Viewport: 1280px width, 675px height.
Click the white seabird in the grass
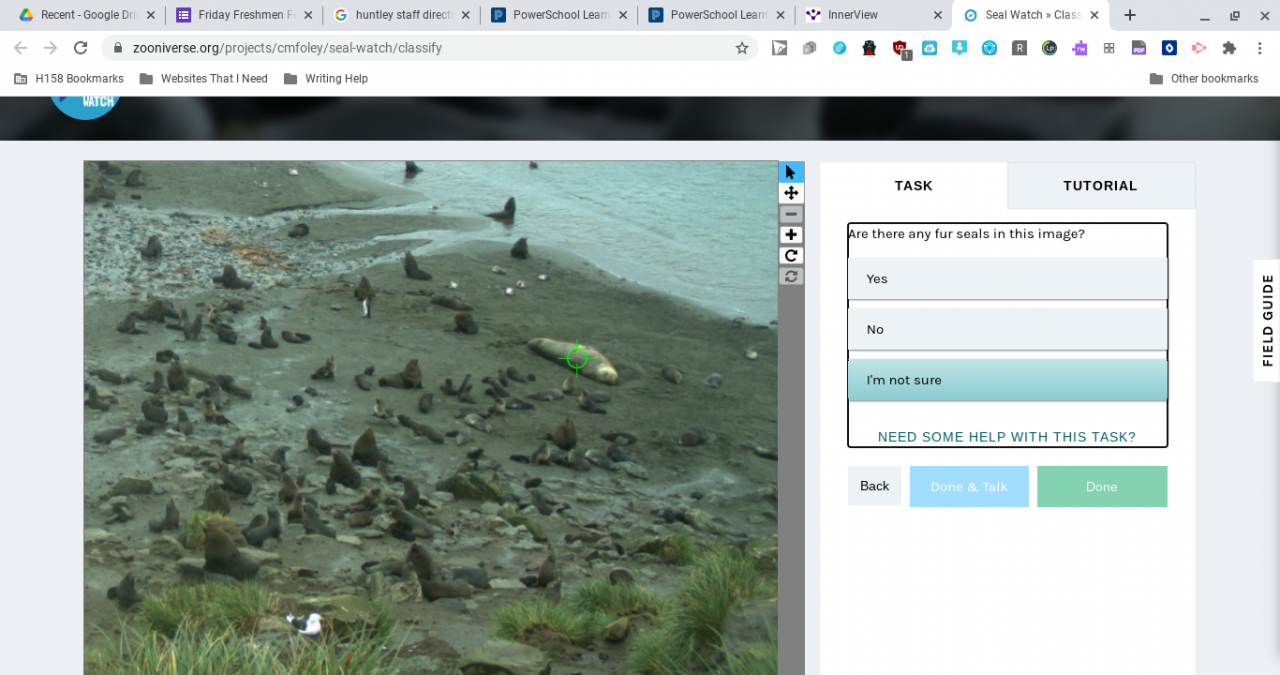point(304,623)
